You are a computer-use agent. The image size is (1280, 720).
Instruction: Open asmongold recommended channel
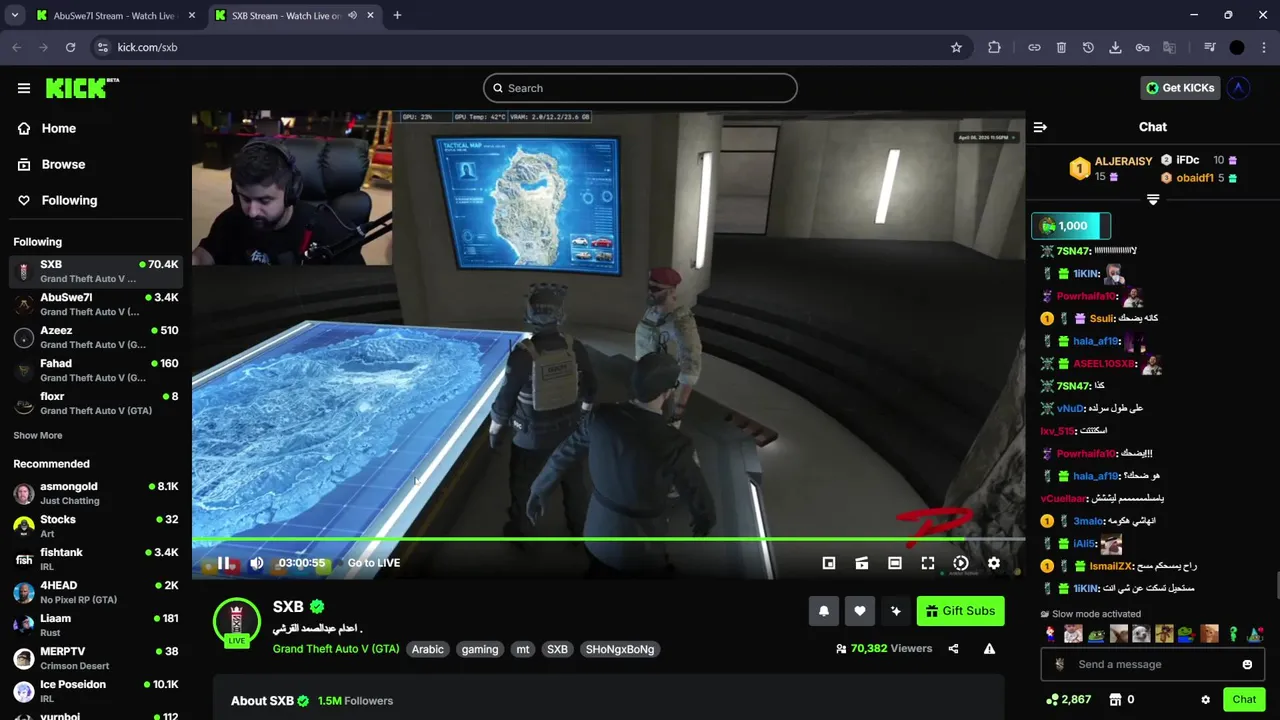click(x=96, y=493)
